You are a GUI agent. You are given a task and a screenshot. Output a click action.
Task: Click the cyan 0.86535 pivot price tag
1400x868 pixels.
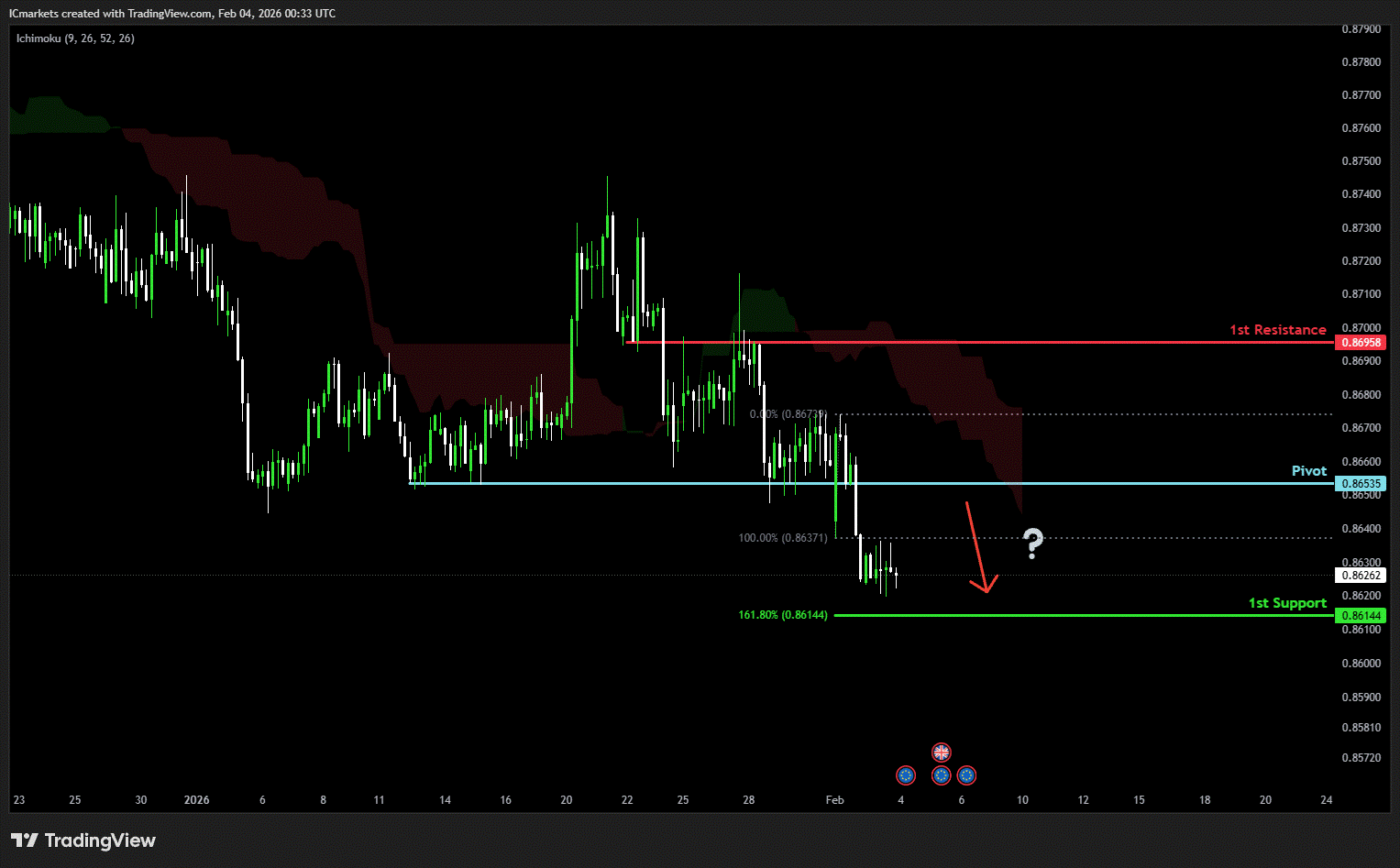pos(1361,484)
